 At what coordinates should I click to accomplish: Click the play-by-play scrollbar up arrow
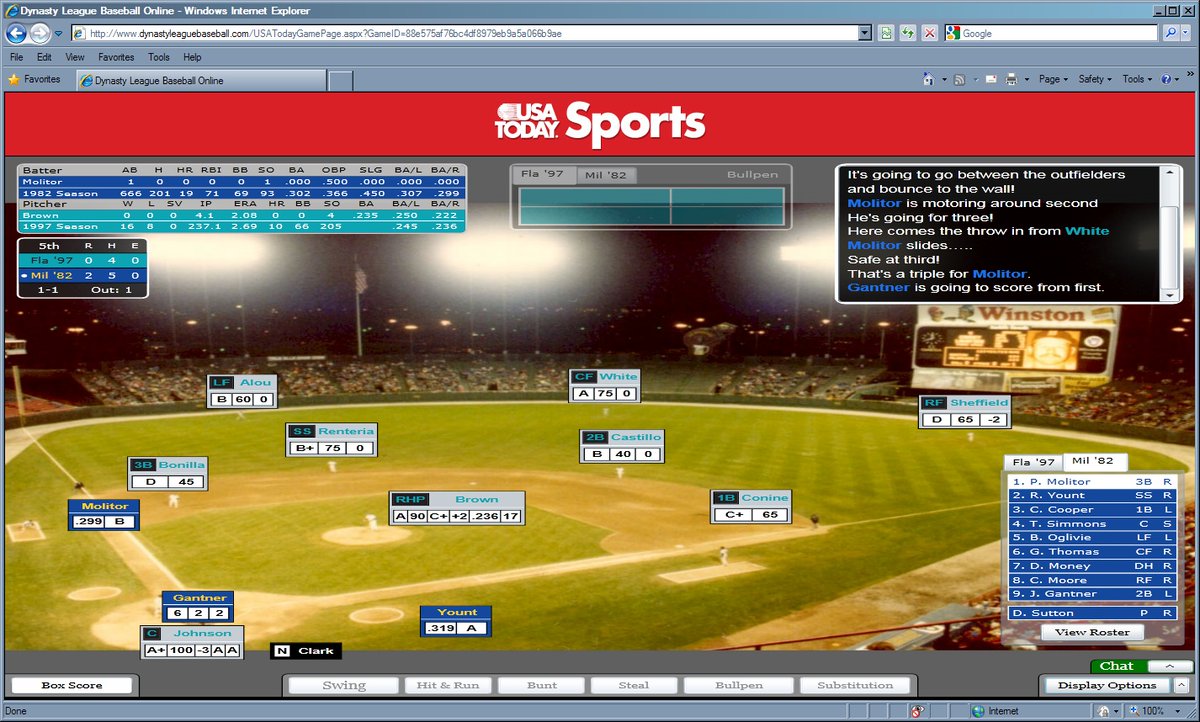pyautogui.click(x=1170, y=174)
